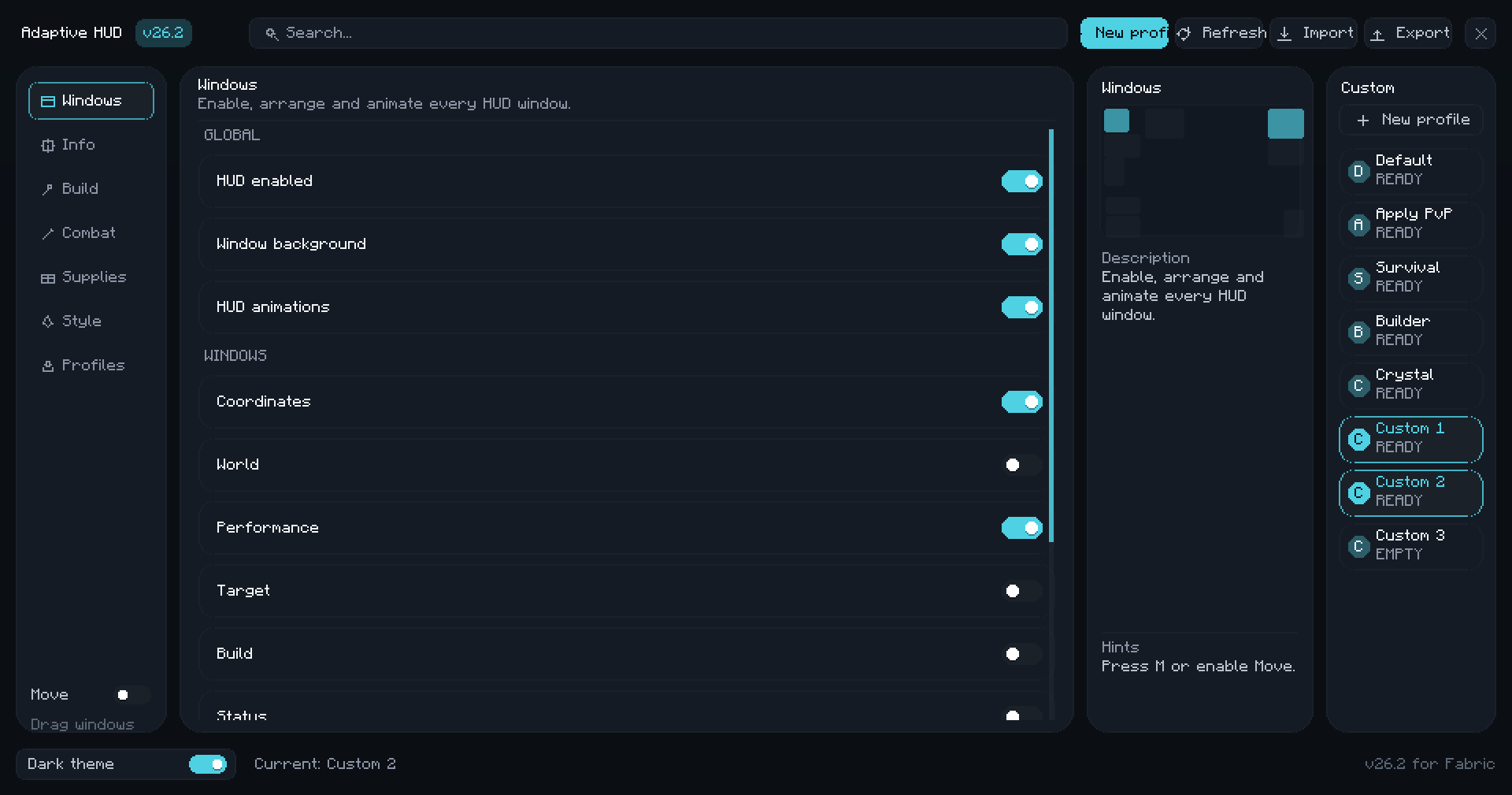Open the Style sidebar section
Image resolution: width=1512 pixels, height=795 pixels.
pyautogui.click(x=91, y=321)
